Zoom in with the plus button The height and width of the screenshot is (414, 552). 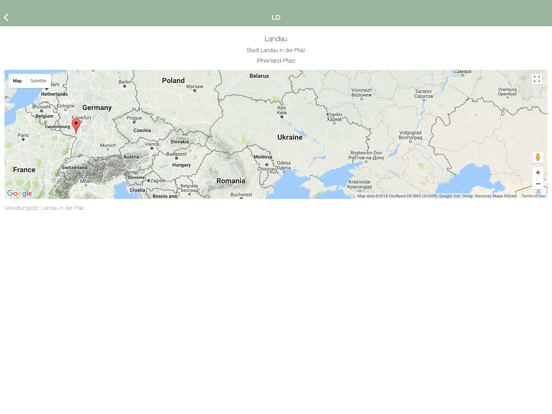[x=538, y=172]
